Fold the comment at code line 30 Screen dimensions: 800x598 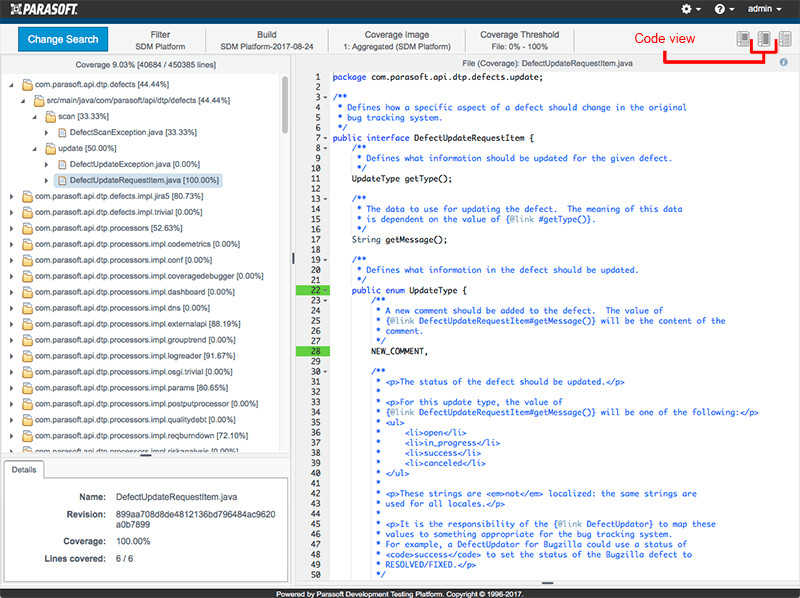tap(326, 372)
